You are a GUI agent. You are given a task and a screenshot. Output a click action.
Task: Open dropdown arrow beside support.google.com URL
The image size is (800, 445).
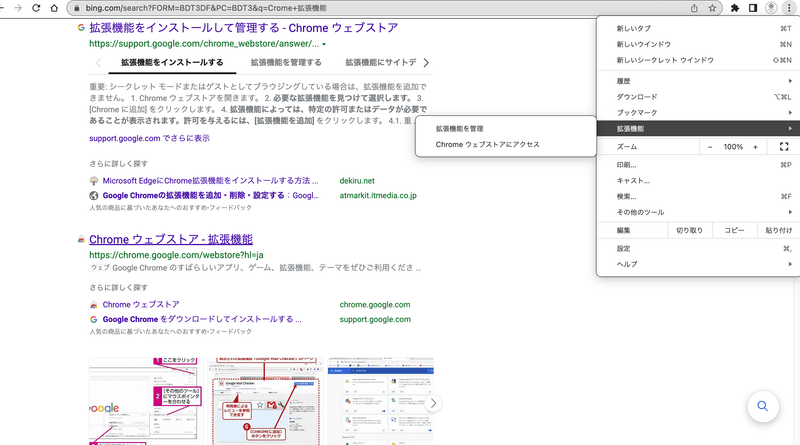click(x=324, y=44)
